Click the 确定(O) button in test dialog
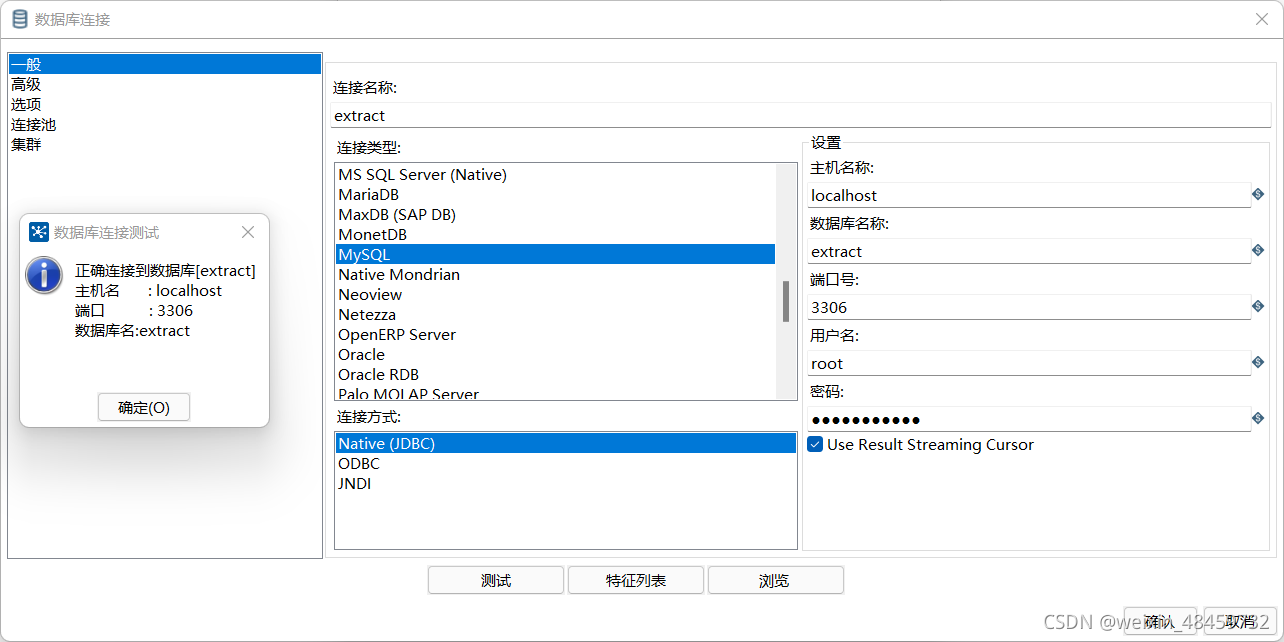 click(x=144, y=407)
